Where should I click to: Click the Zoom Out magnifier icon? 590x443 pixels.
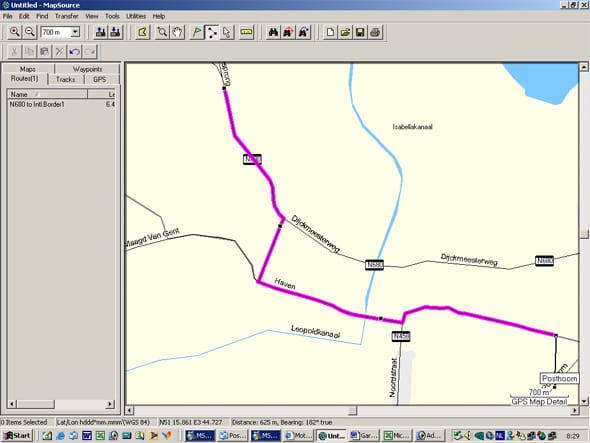pos(30,32)
